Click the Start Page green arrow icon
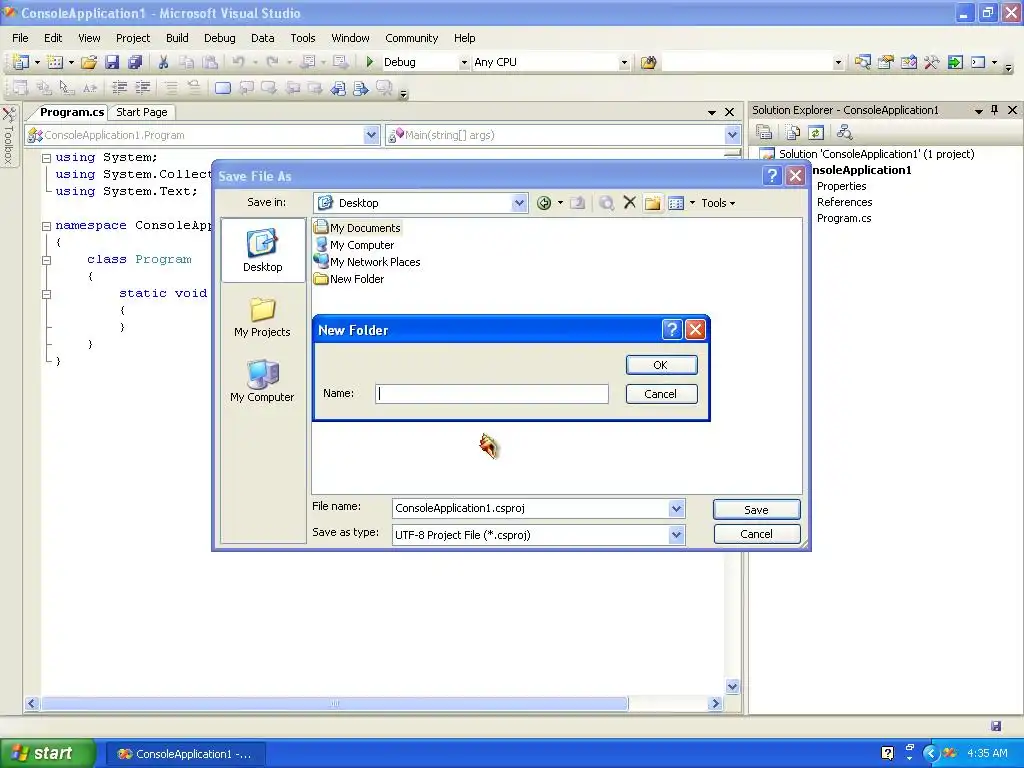The image size is (1024, 768). coord(955,62)
